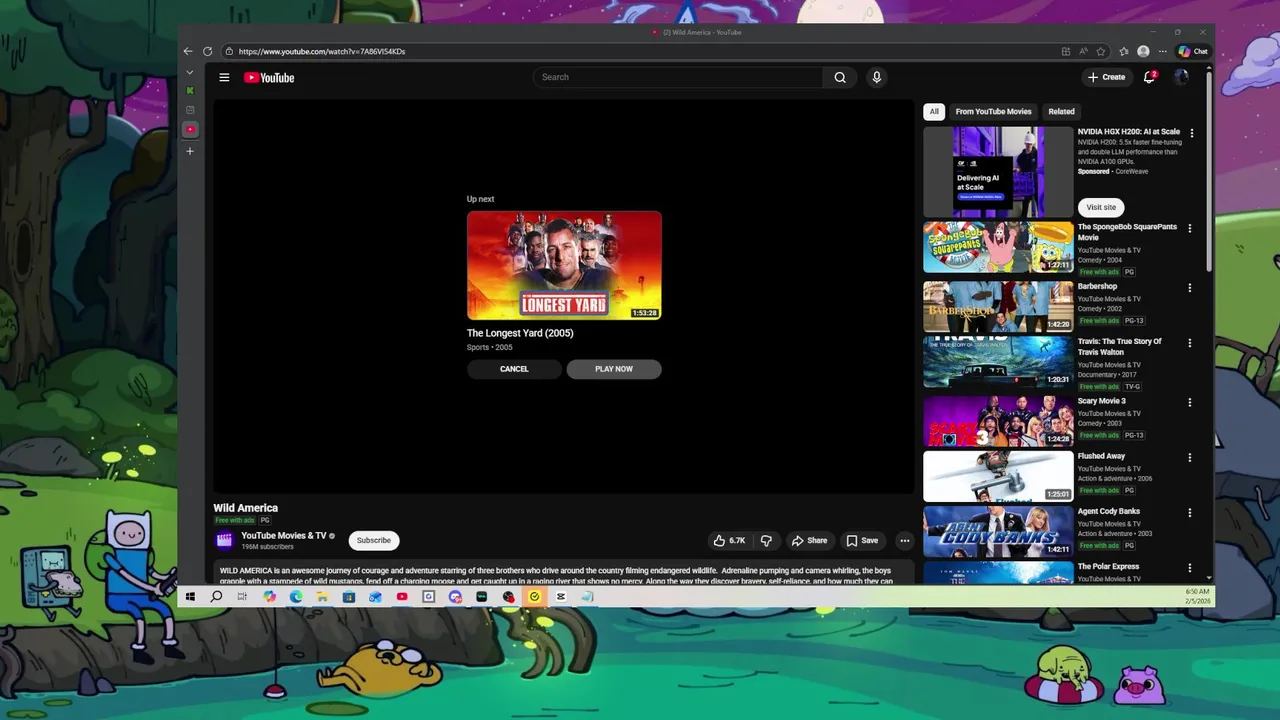Image resolution: width=1280 pixels, height=720 pixels.
Task: Open the YouTube notifications bell
Action: 1150,77
